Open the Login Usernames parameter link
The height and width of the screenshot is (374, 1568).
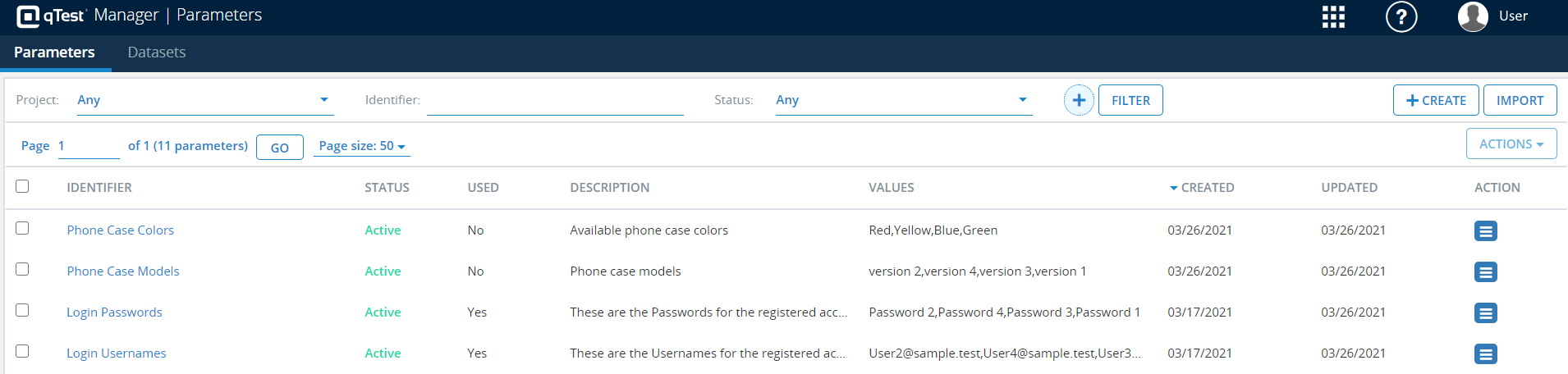(x=117, y=353)
